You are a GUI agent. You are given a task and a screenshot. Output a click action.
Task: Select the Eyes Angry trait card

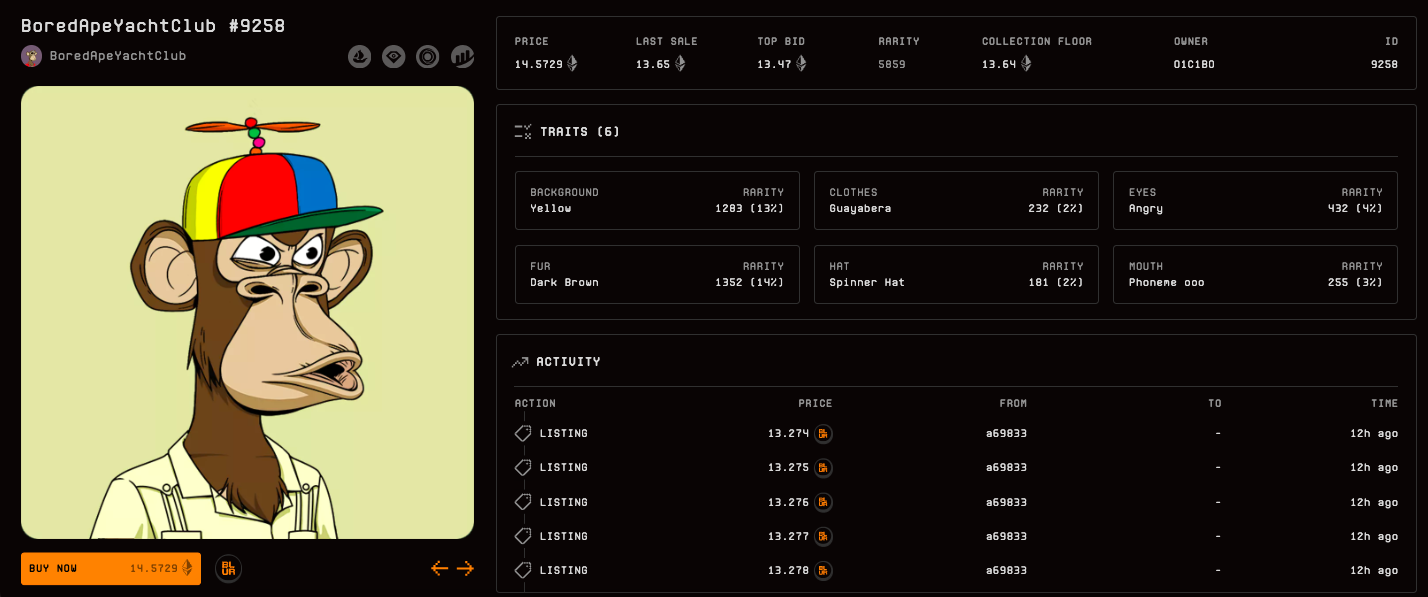coord(1255,200)
